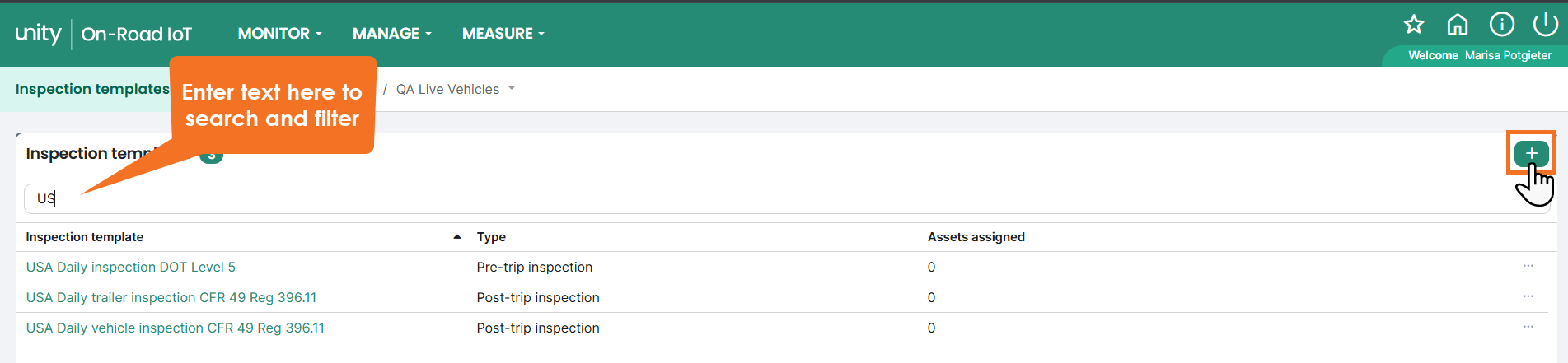
Task: Click the favorites star icon
Action: [x=1414, y=25]
